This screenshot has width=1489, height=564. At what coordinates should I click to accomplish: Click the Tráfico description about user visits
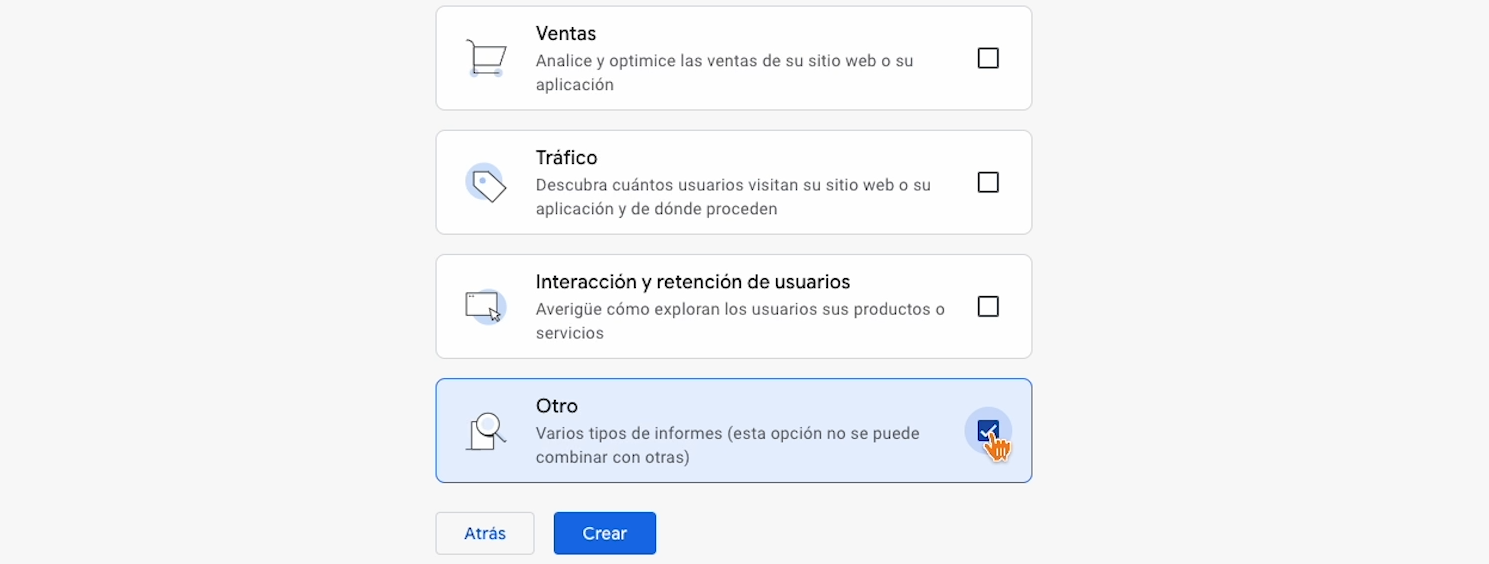click(732, 197)
